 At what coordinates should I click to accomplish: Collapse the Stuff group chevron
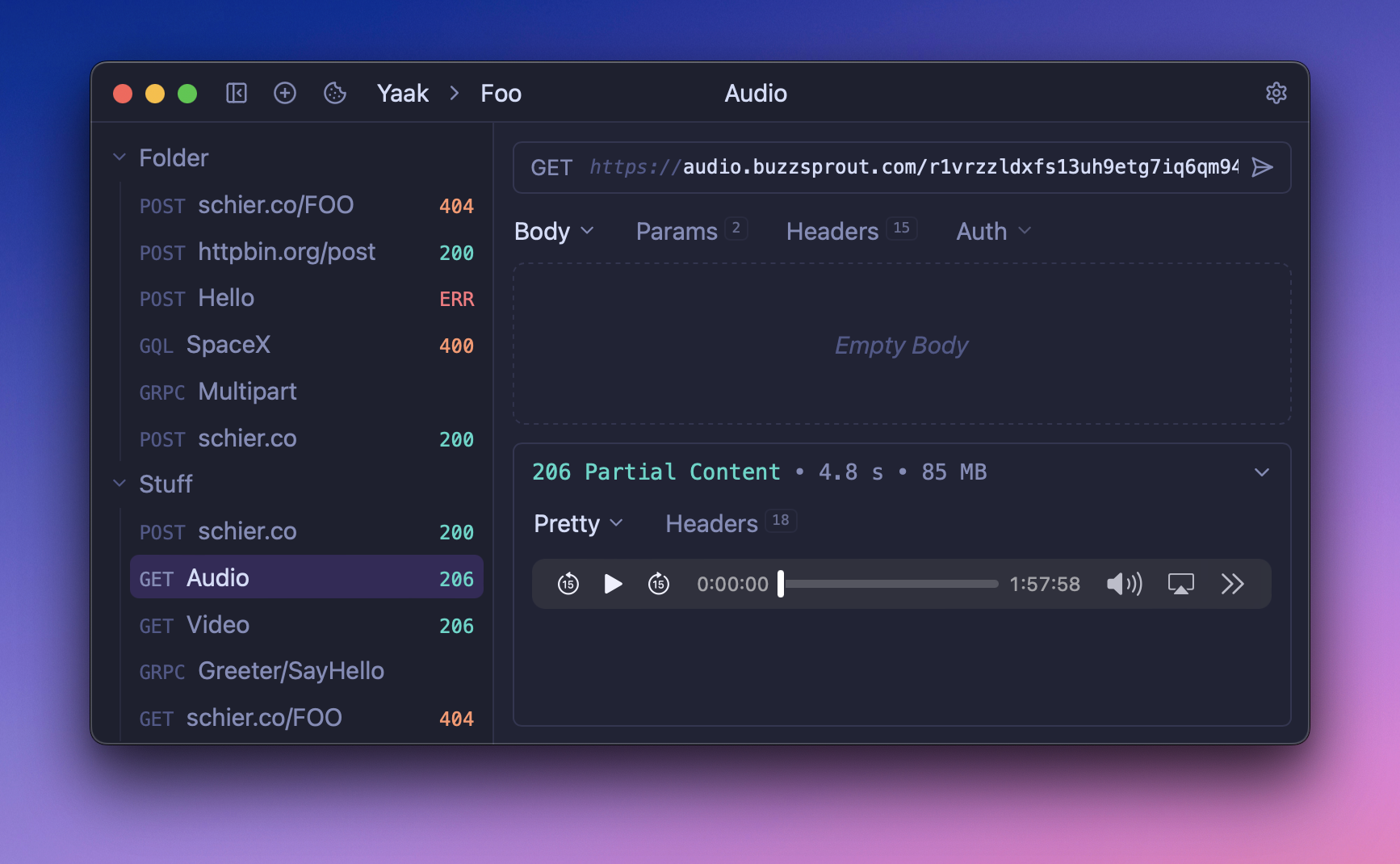point(119,484)
